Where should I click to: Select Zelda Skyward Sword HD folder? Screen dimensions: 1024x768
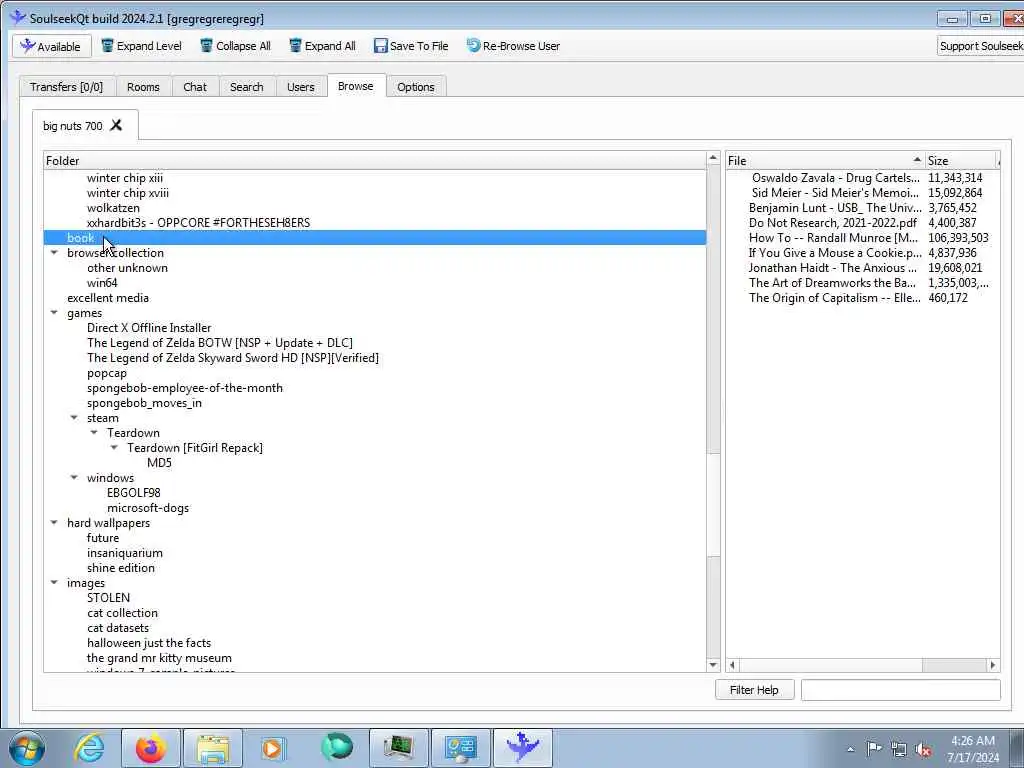(232, 358)
